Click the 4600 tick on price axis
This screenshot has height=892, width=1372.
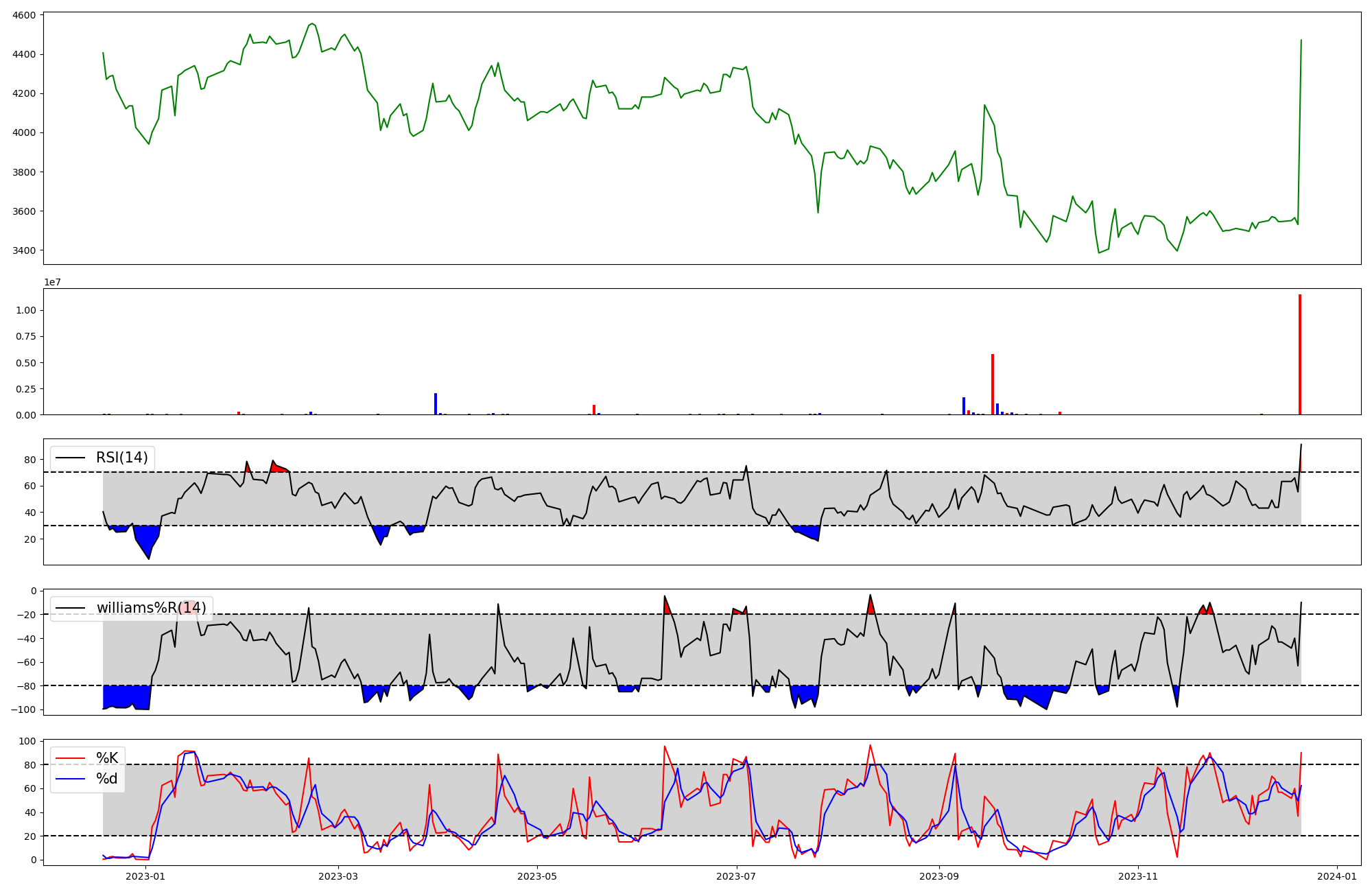click(x=25, y=15)
